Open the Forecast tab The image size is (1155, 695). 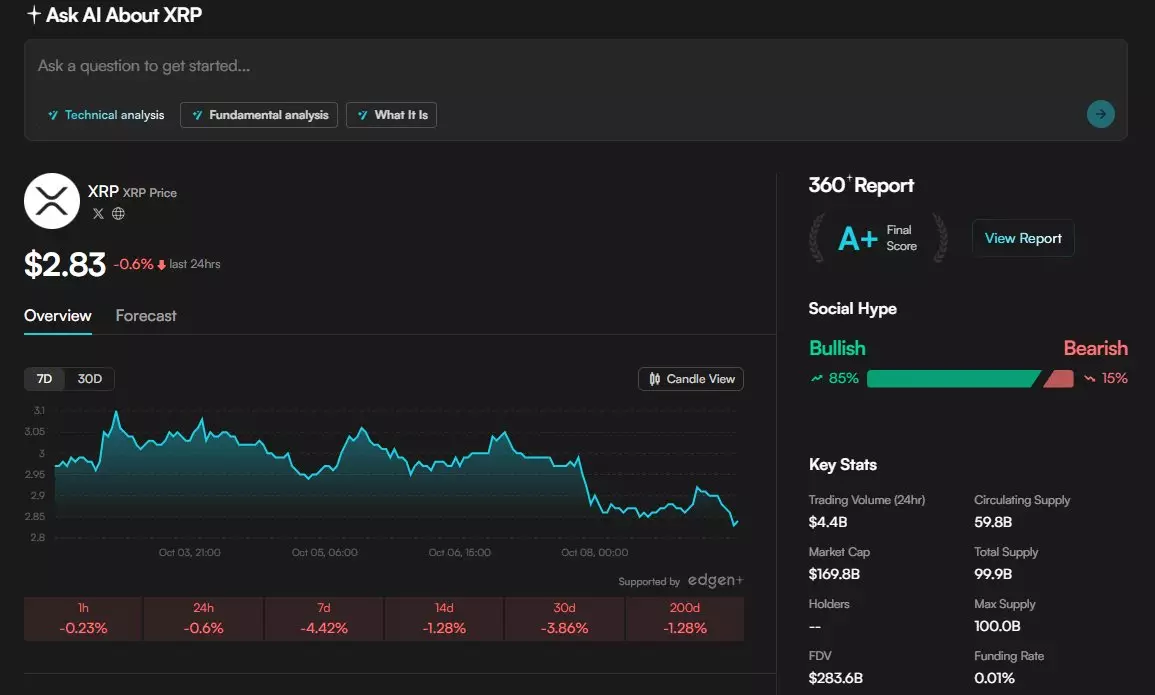point(146,315)
